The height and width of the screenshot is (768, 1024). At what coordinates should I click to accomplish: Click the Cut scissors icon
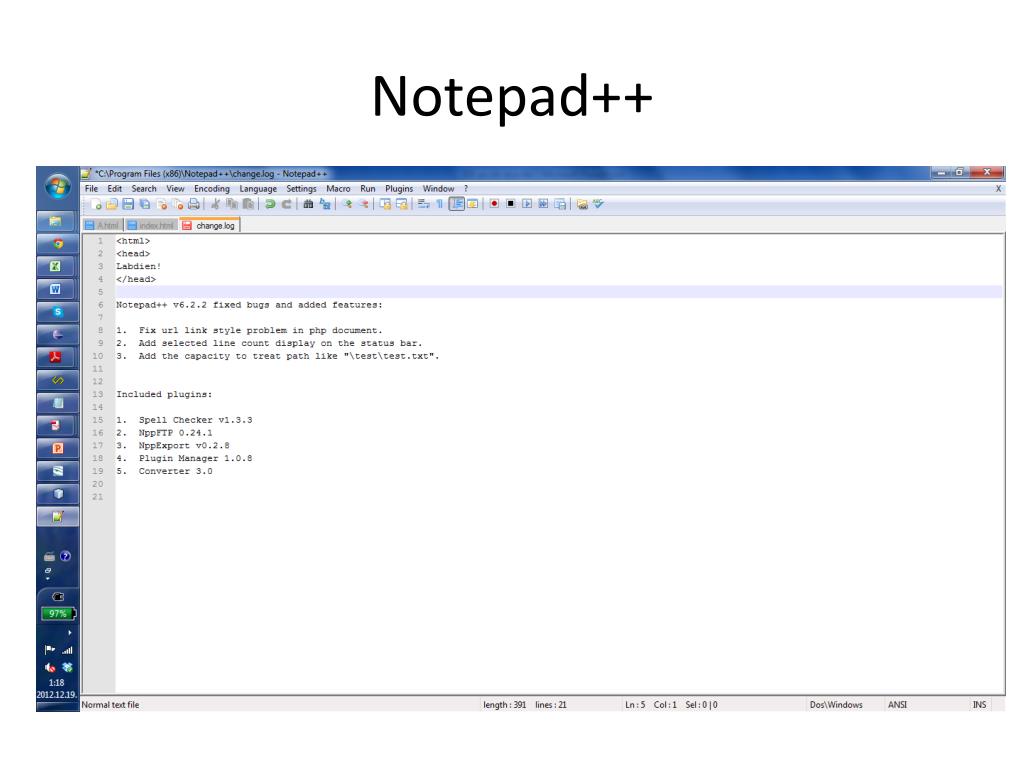click(216, 204)
